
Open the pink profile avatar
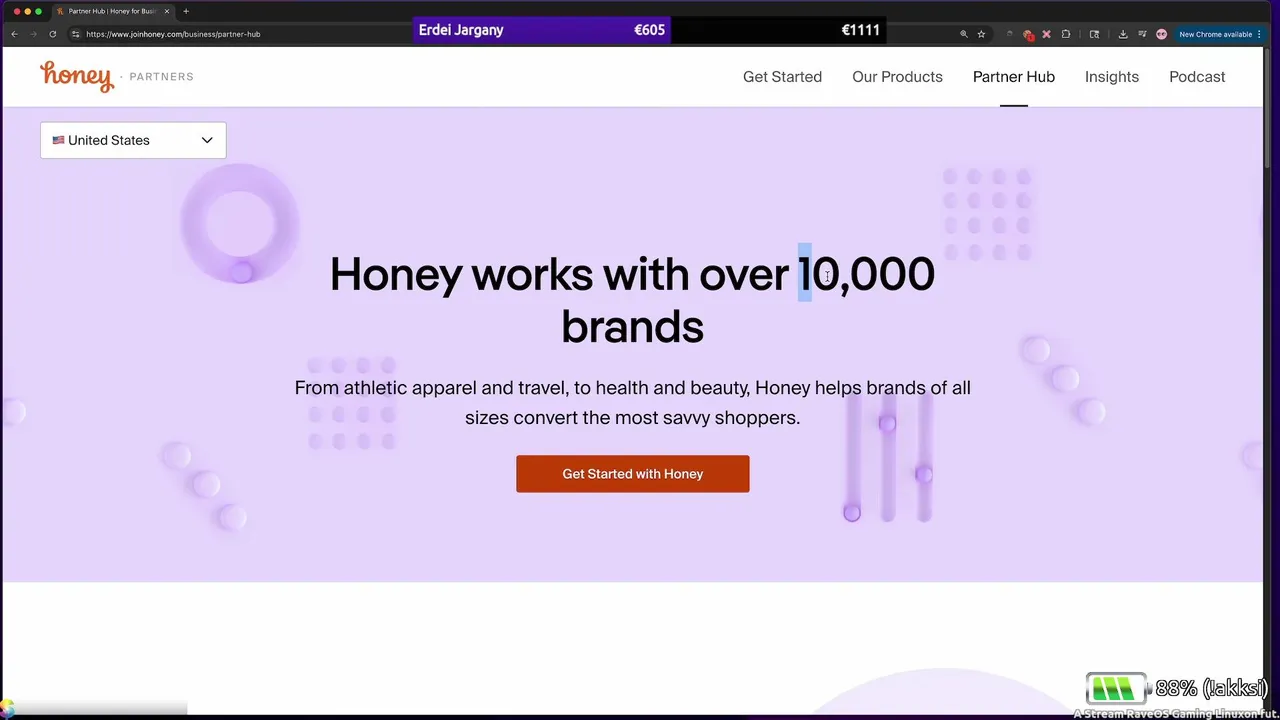coord(1161,34)
